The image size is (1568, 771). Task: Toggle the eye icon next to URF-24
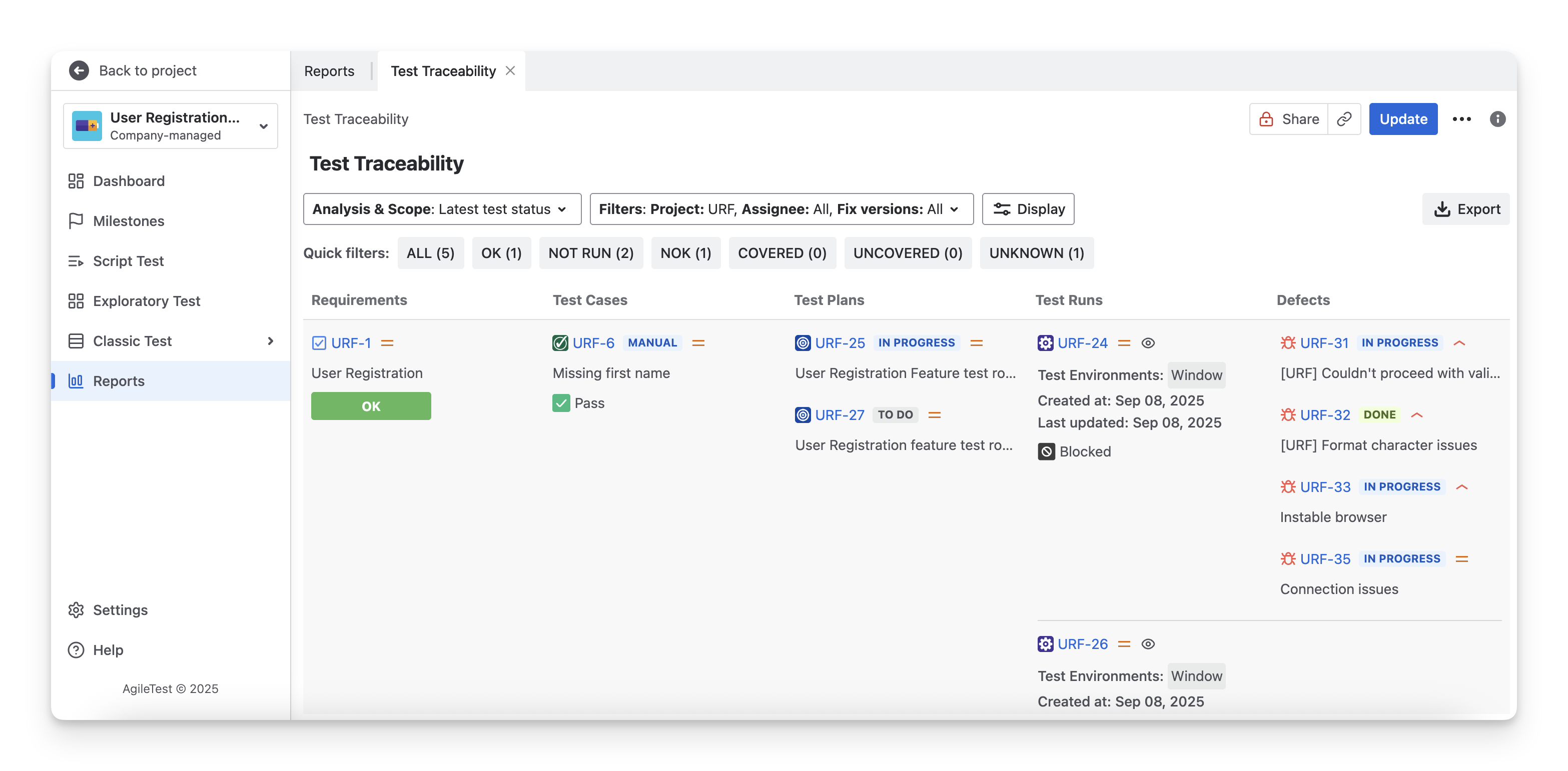point(1147,343)
